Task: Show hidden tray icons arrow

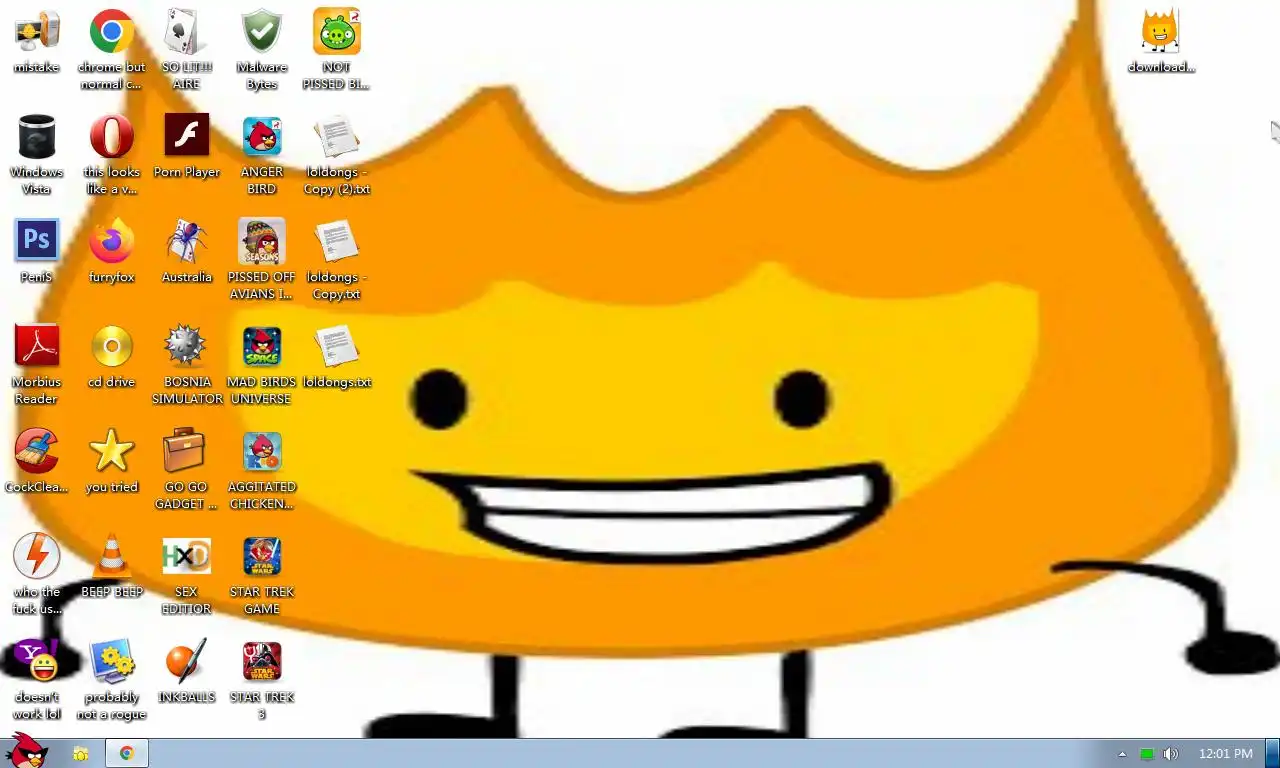Action: 1122,754
